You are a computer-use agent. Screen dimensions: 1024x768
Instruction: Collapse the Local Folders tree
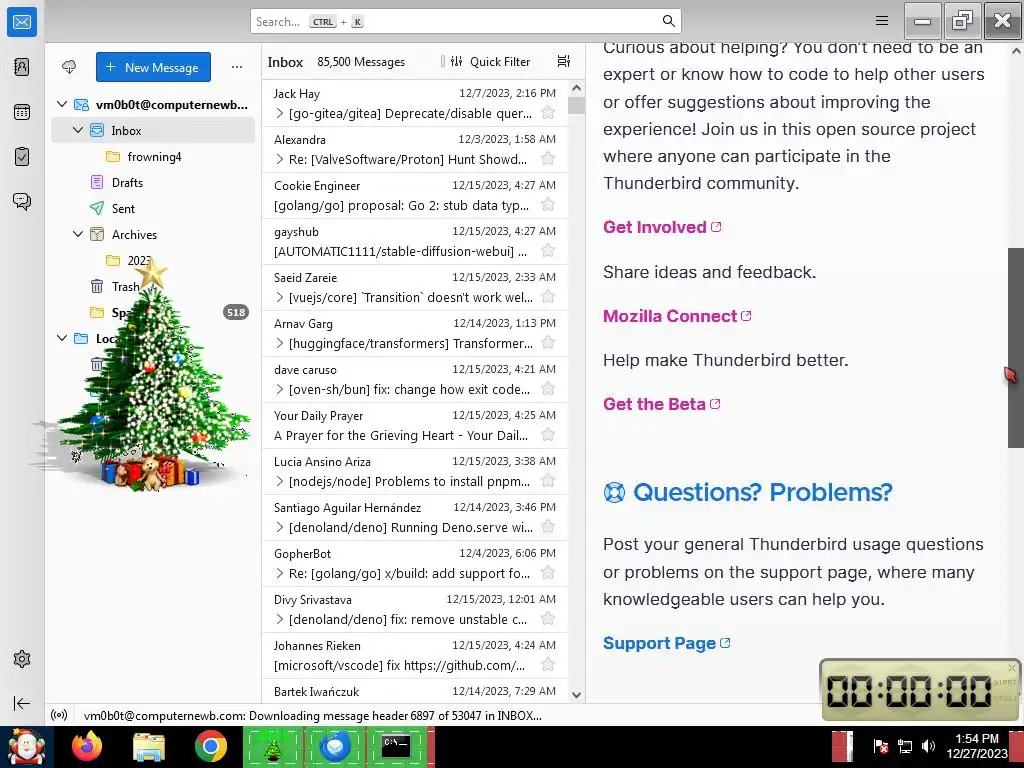coord(62,338)
